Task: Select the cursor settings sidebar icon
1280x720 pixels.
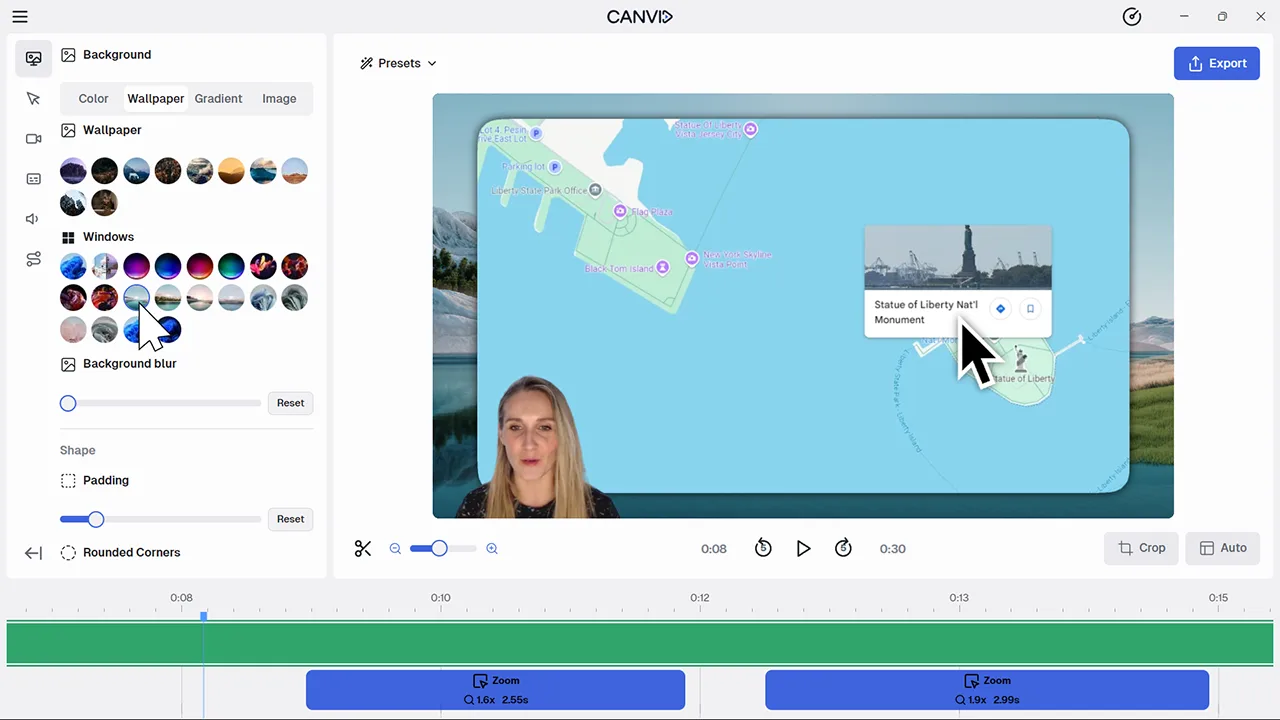Action: (33, 98)
